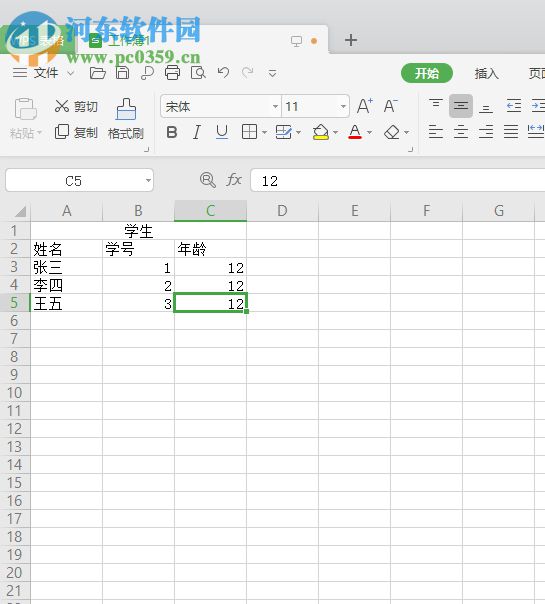Click the 粘贴 paste button
545x604 pixels.
pyautogui.click(x=25, y=118)
